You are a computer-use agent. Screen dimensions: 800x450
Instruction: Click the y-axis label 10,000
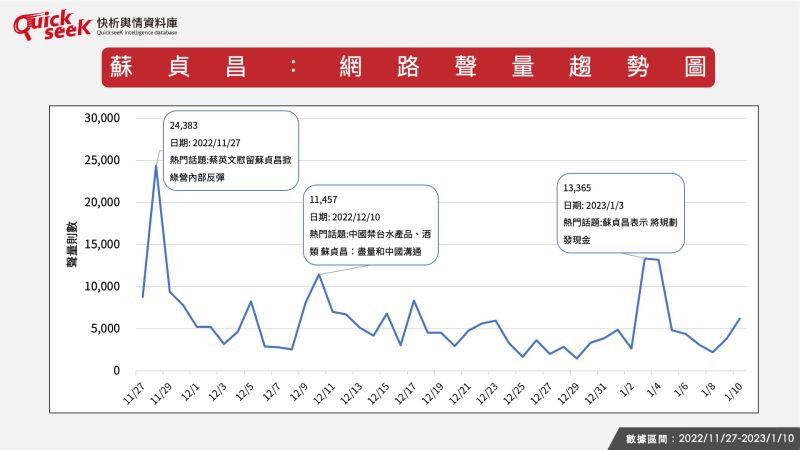pos(102,286)
